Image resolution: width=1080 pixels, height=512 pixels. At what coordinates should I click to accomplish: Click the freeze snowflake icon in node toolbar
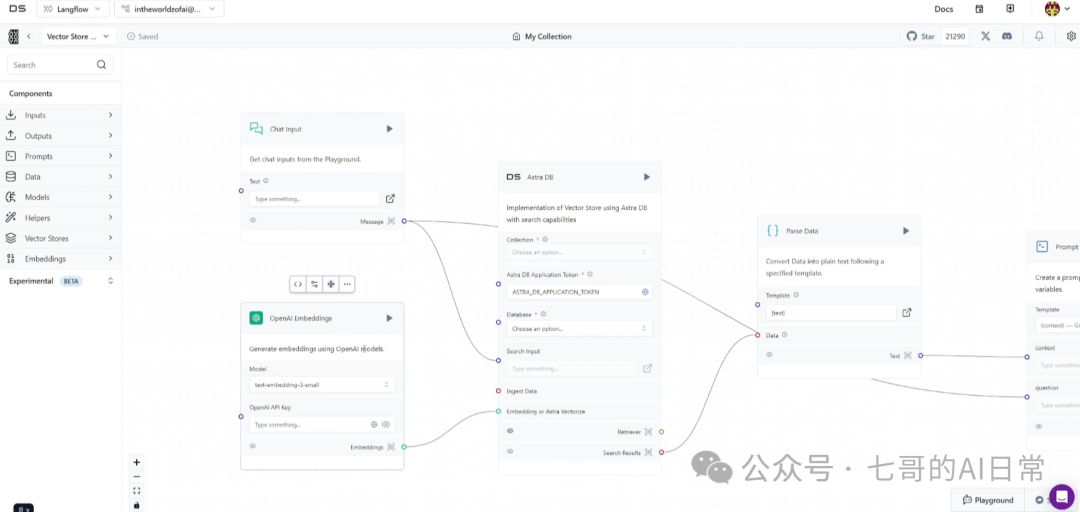coord(331,284)
